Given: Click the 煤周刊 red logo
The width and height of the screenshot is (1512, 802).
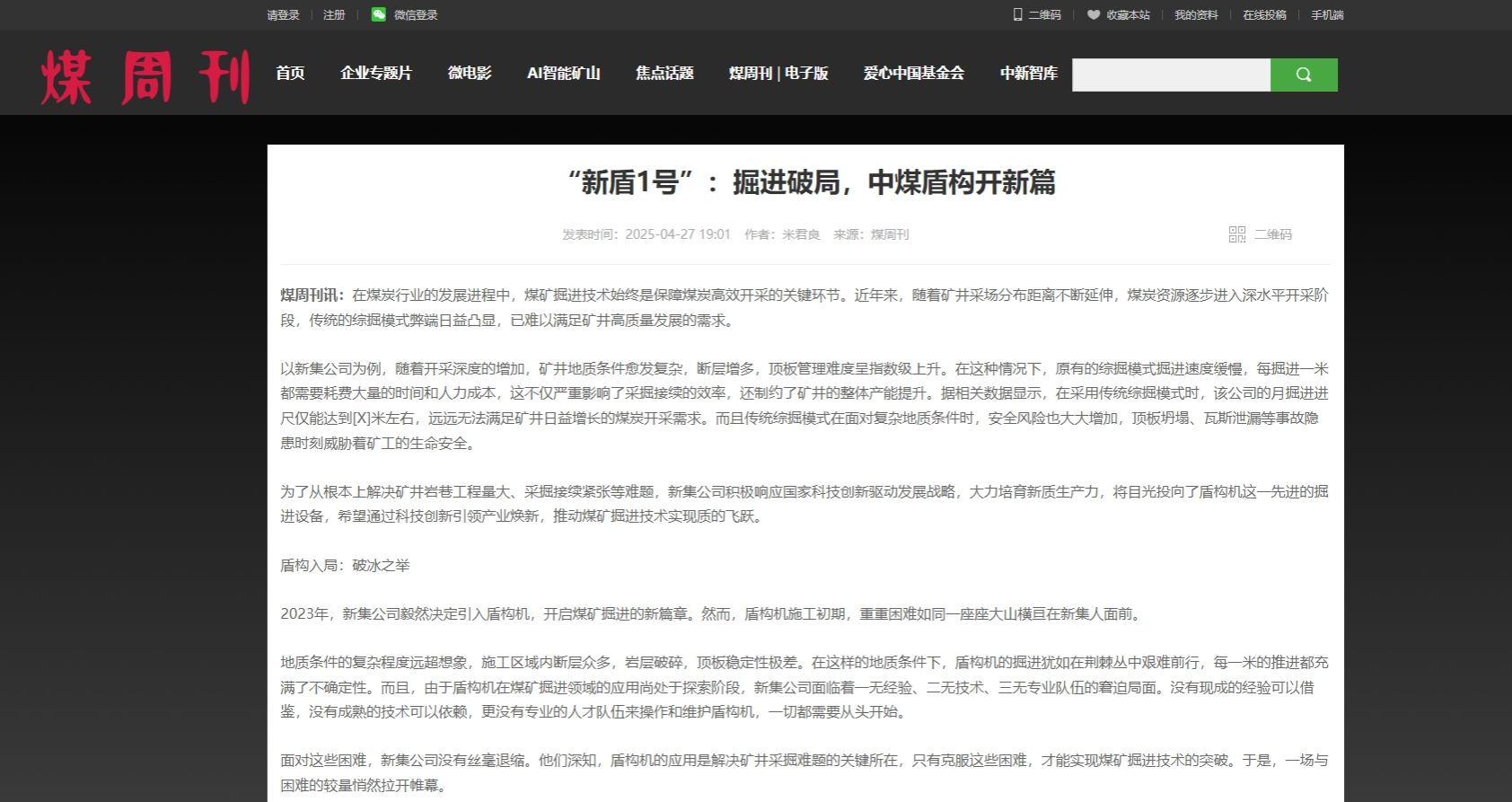Looking at the screenshot, I should coord(145,76).
